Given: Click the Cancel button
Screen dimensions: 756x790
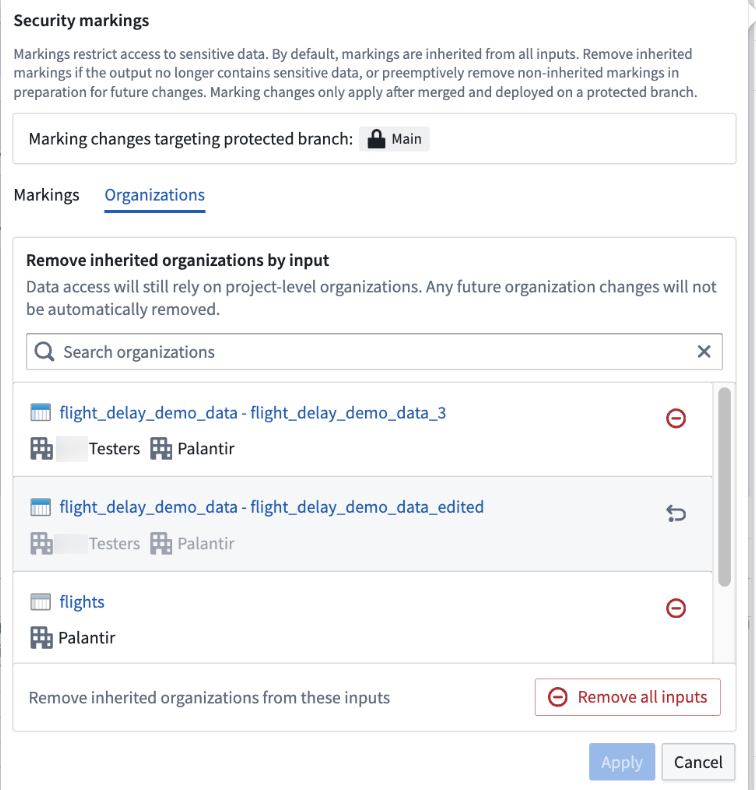Looking at the screenshot, I should [698, 762].
